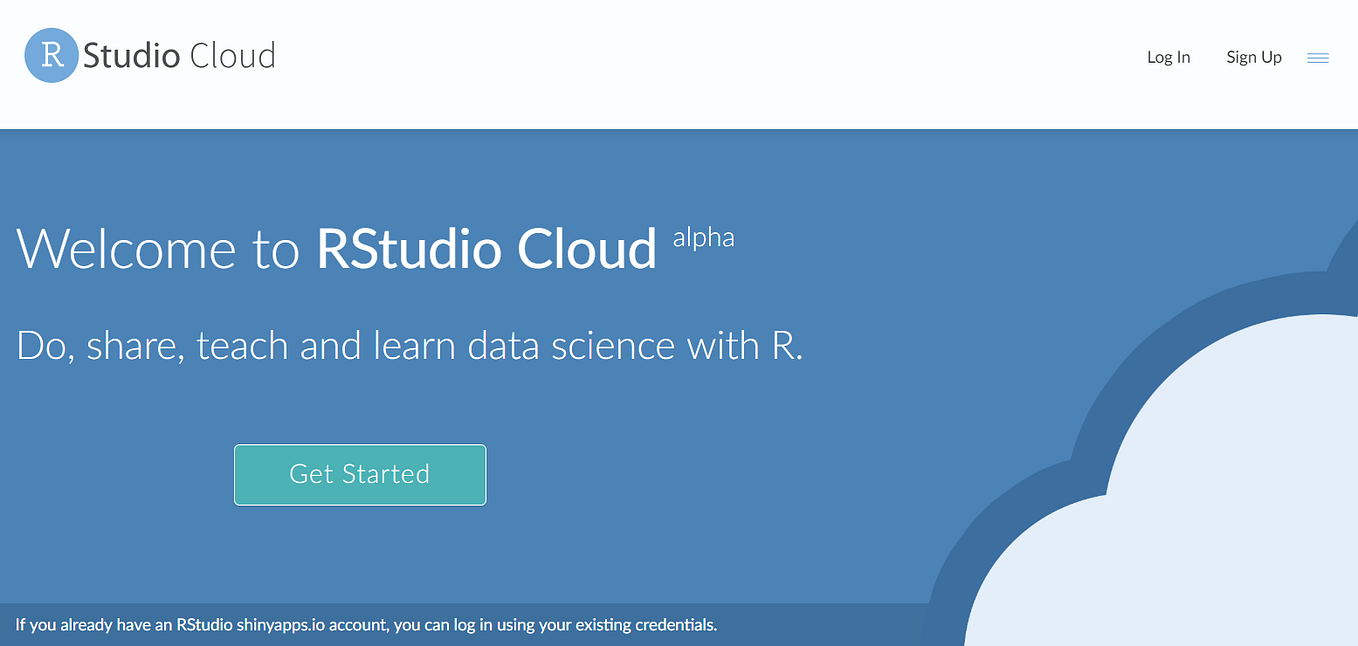
Task: Select the "Studio Cloud" logo text
Action: coord(179,55)
